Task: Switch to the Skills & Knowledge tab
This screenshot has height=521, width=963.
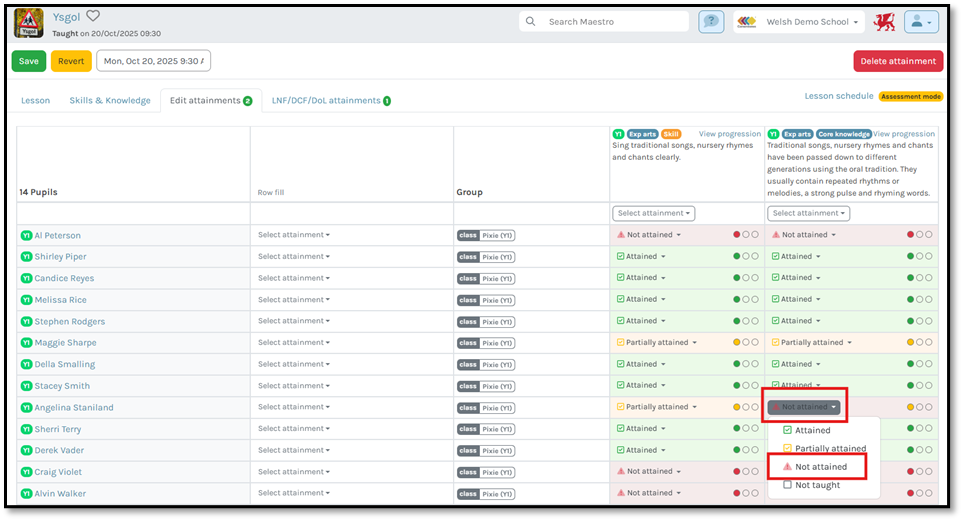Action: click(x=110, y=100)
